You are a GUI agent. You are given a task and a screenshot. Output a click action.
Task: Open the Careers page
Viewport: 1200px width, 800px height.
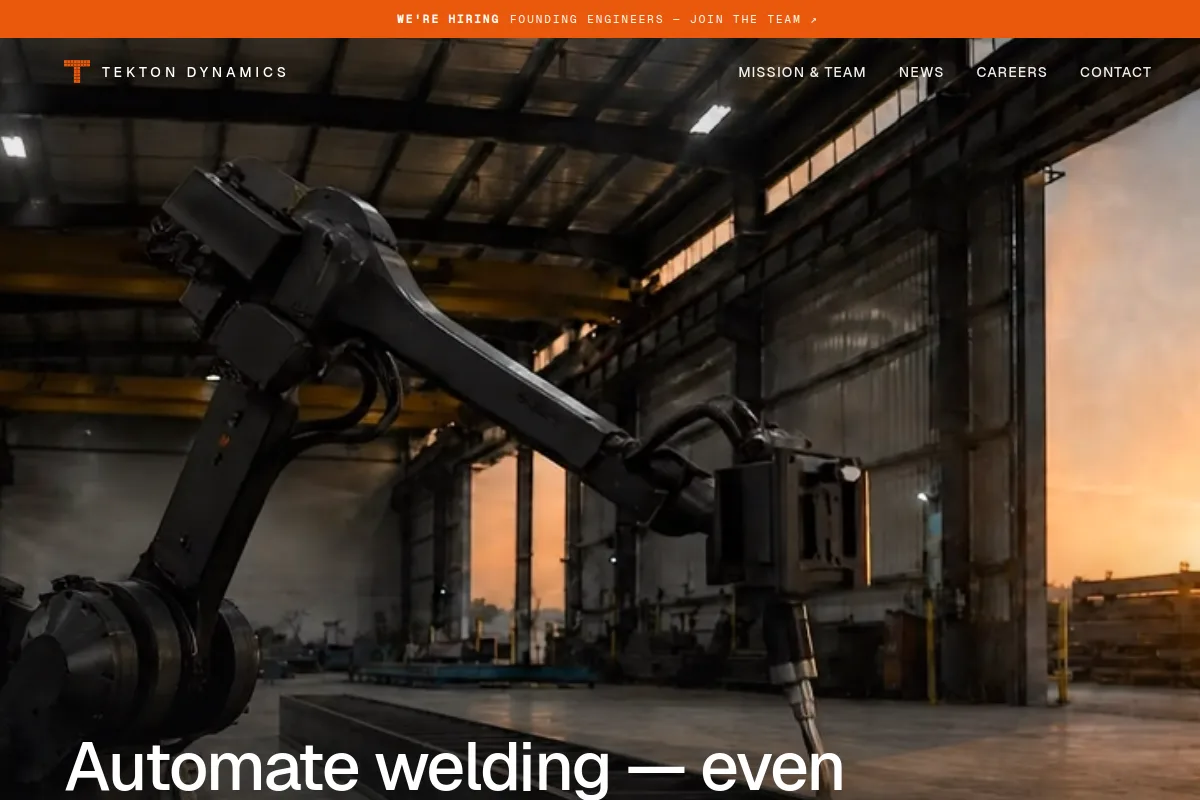1012,72
